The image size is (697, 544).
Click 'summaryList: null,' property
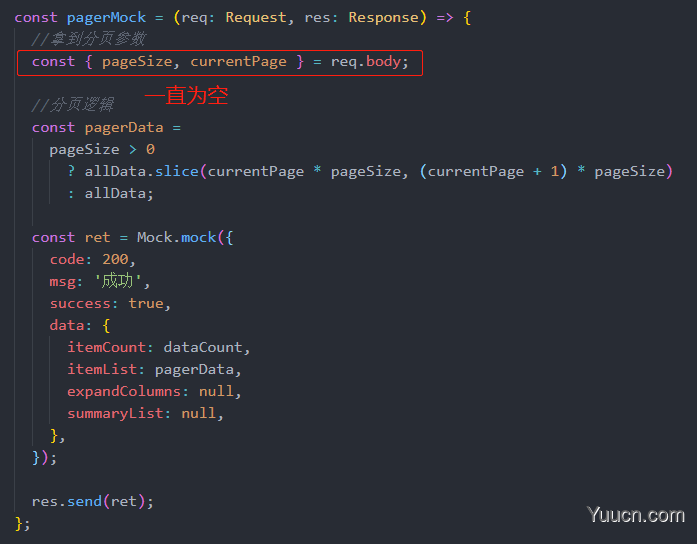[x=145, y=413]
